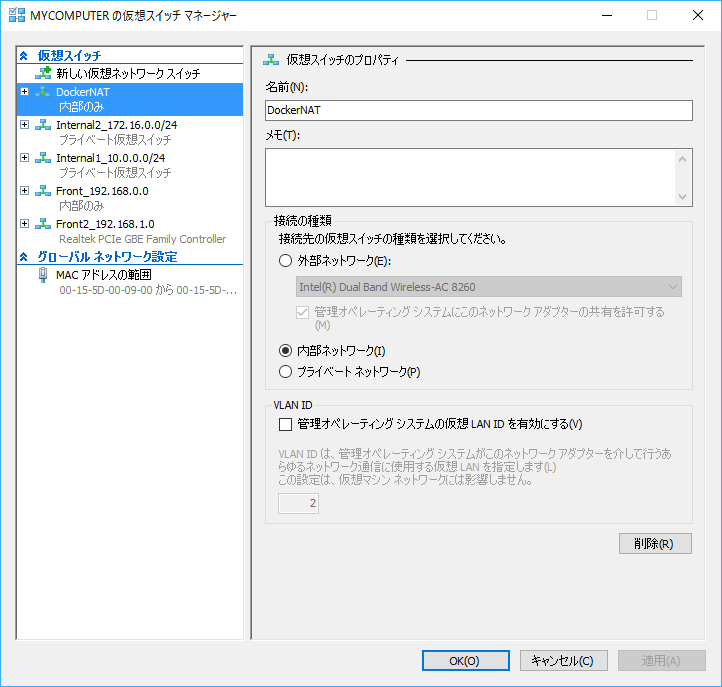Select Internal1_10.0.0.0/24 in the switch list
Viewport: 722px width, 687px height.
(110, 158)
